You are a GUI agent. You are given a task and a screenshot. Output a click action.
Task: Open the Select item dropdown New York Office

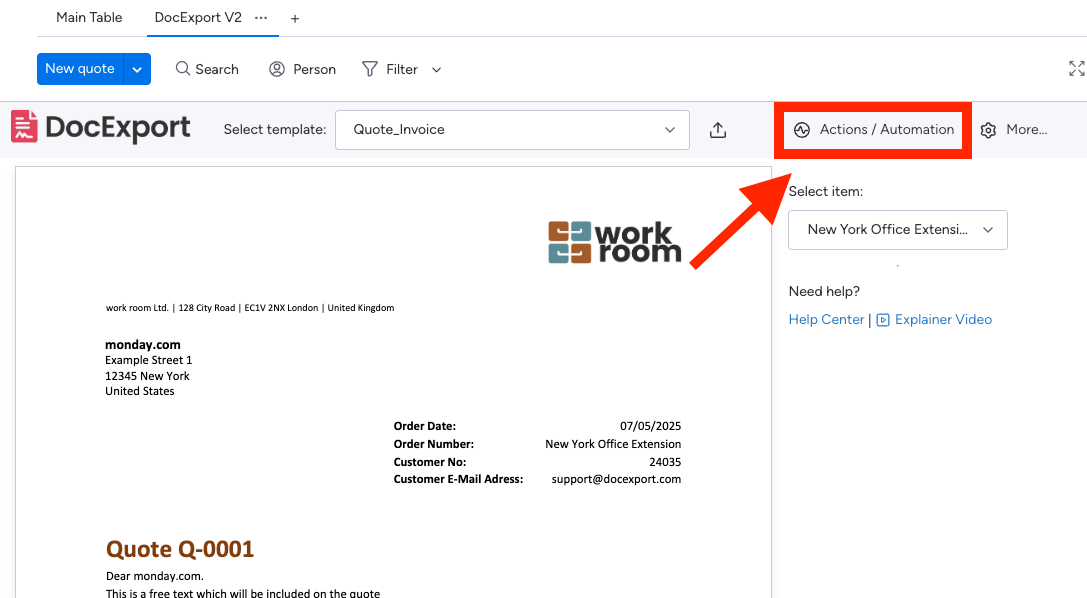[898, 230]
